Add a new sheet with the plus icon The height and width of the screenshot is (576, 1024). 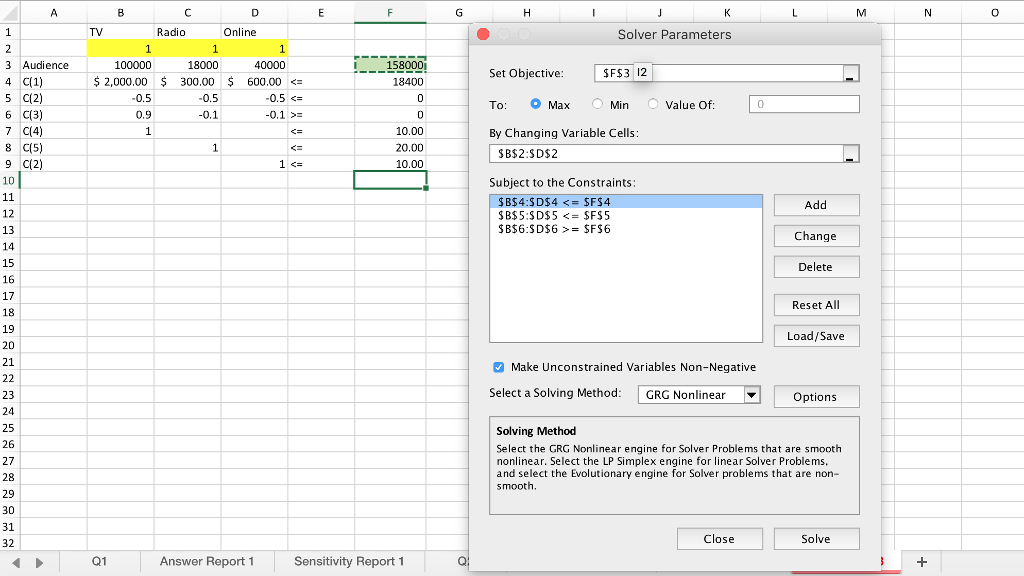tap(922, 562)
